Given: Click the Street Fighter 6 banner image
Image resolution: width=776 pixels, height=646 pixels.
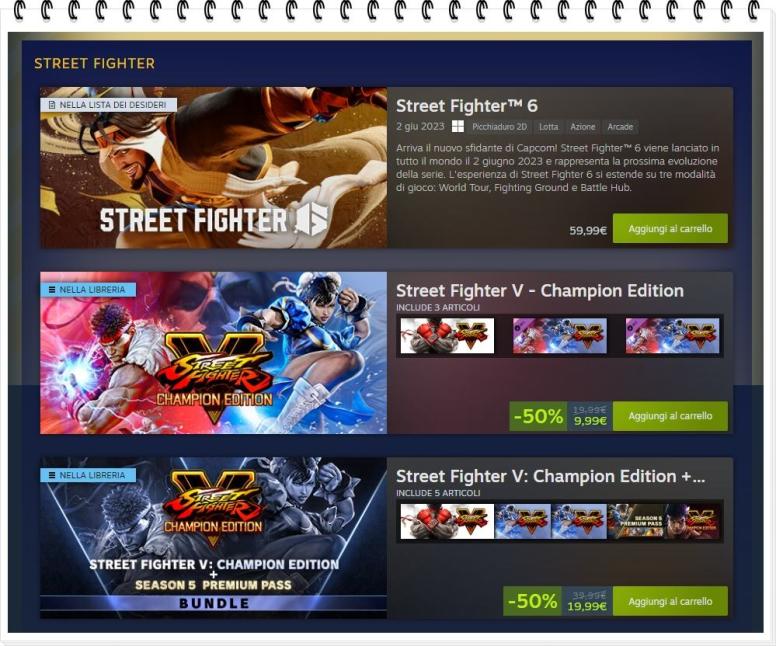Looking at the screenshot, I should pyautogui.click(x=213, y=167).
